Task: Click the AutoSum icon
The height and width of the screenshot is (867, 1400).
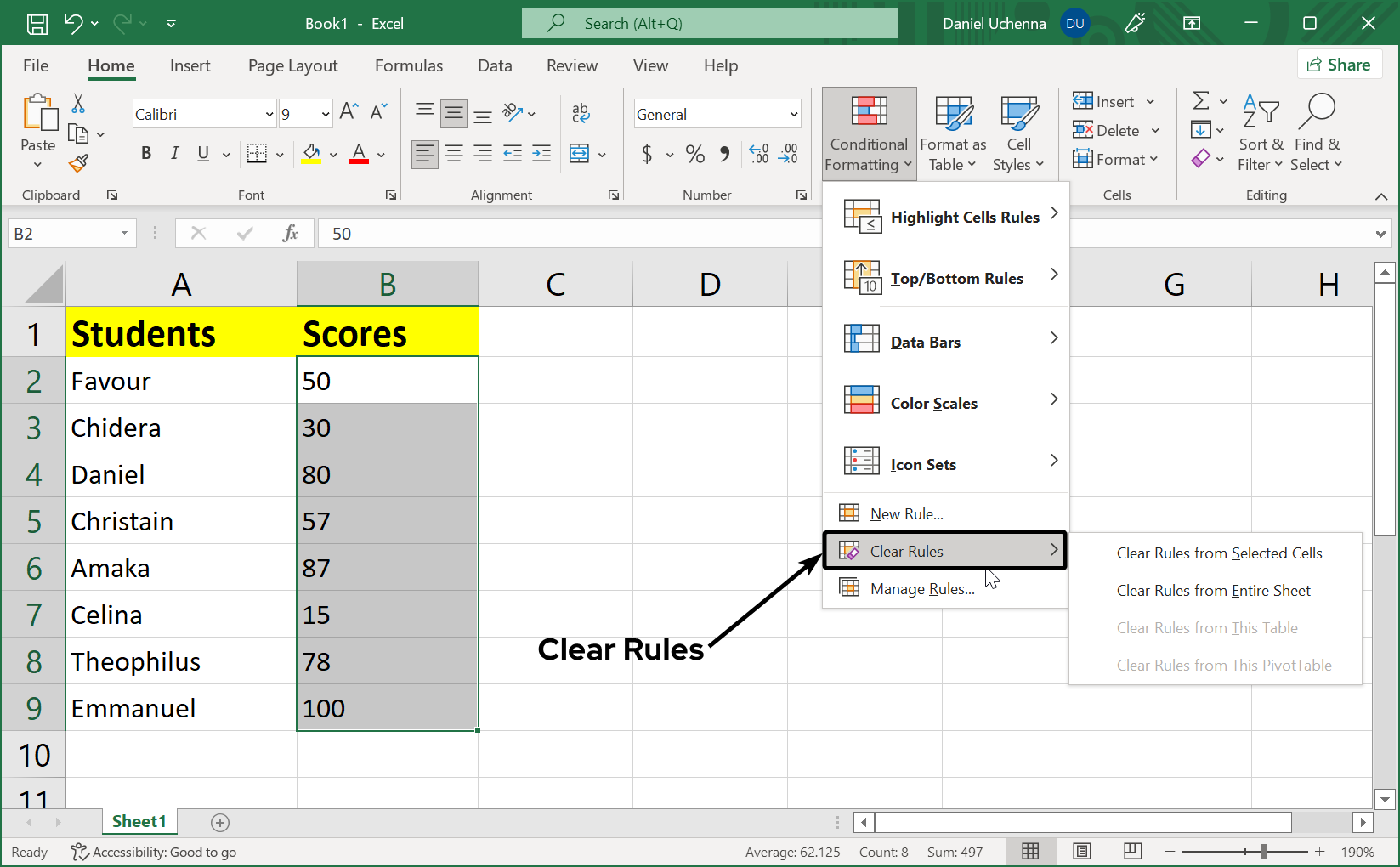Action: (1201, 100)
